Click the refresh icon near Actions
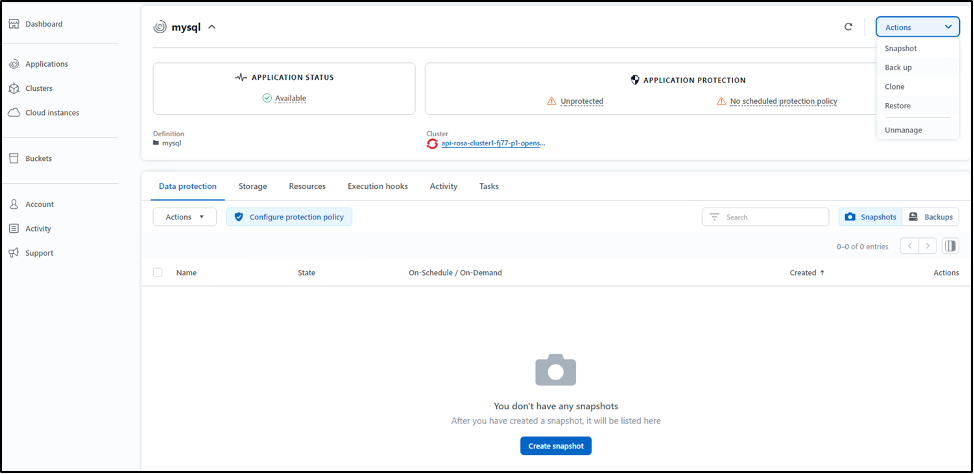The height and width of the screenshot is (474, 974). [x=849, y=27]
